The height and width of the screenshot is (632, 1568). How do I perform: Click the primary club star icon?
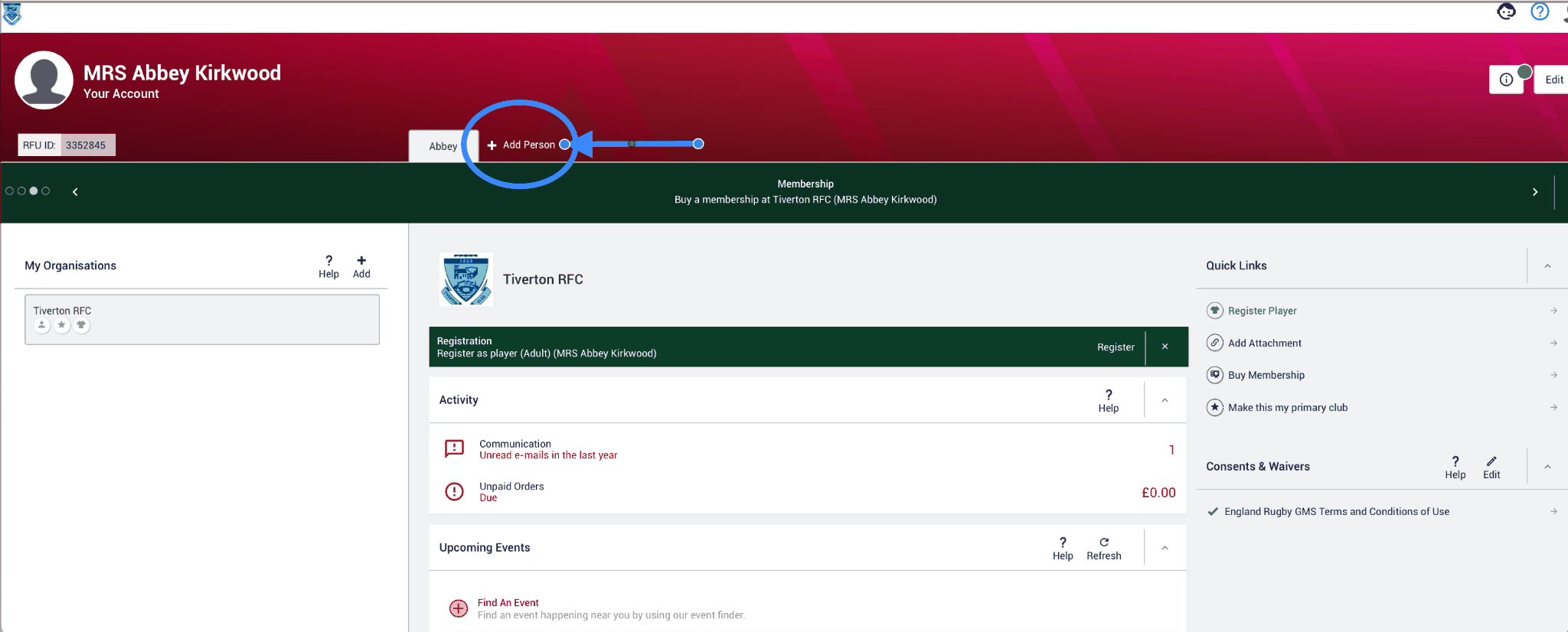1215,407
